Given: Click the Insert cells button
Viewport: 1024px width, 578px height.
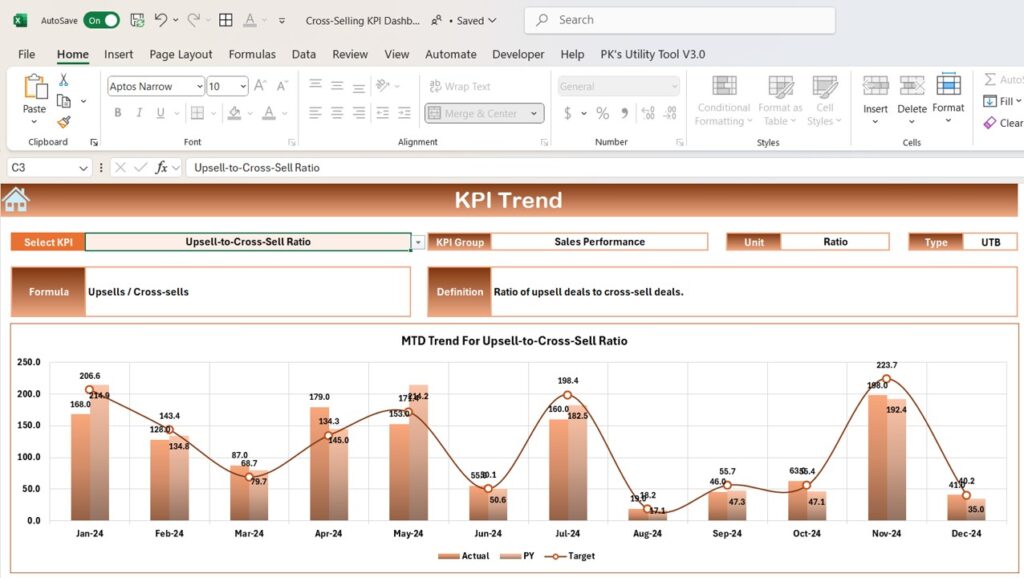Looking at the screenshot, I should [875, 99].
